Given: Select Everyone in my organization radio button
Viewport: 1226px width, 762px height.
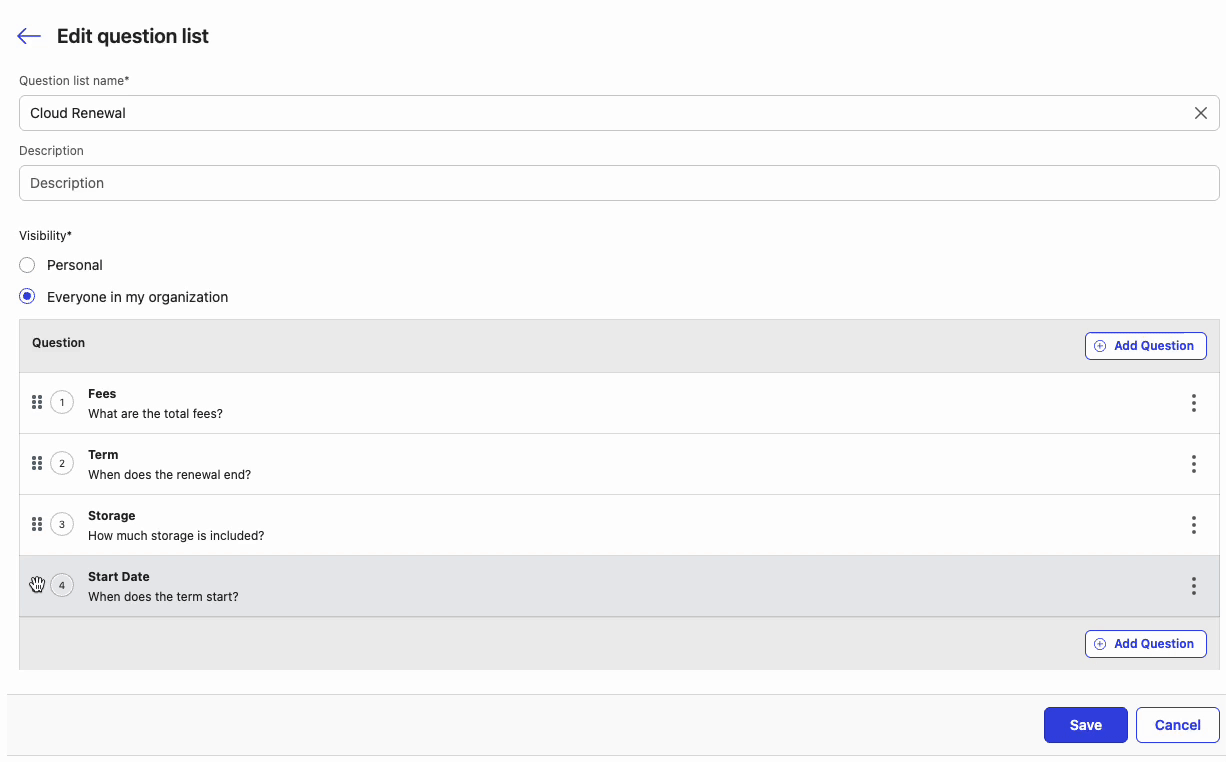Looking at the screenshot, I should pos(28,297).
